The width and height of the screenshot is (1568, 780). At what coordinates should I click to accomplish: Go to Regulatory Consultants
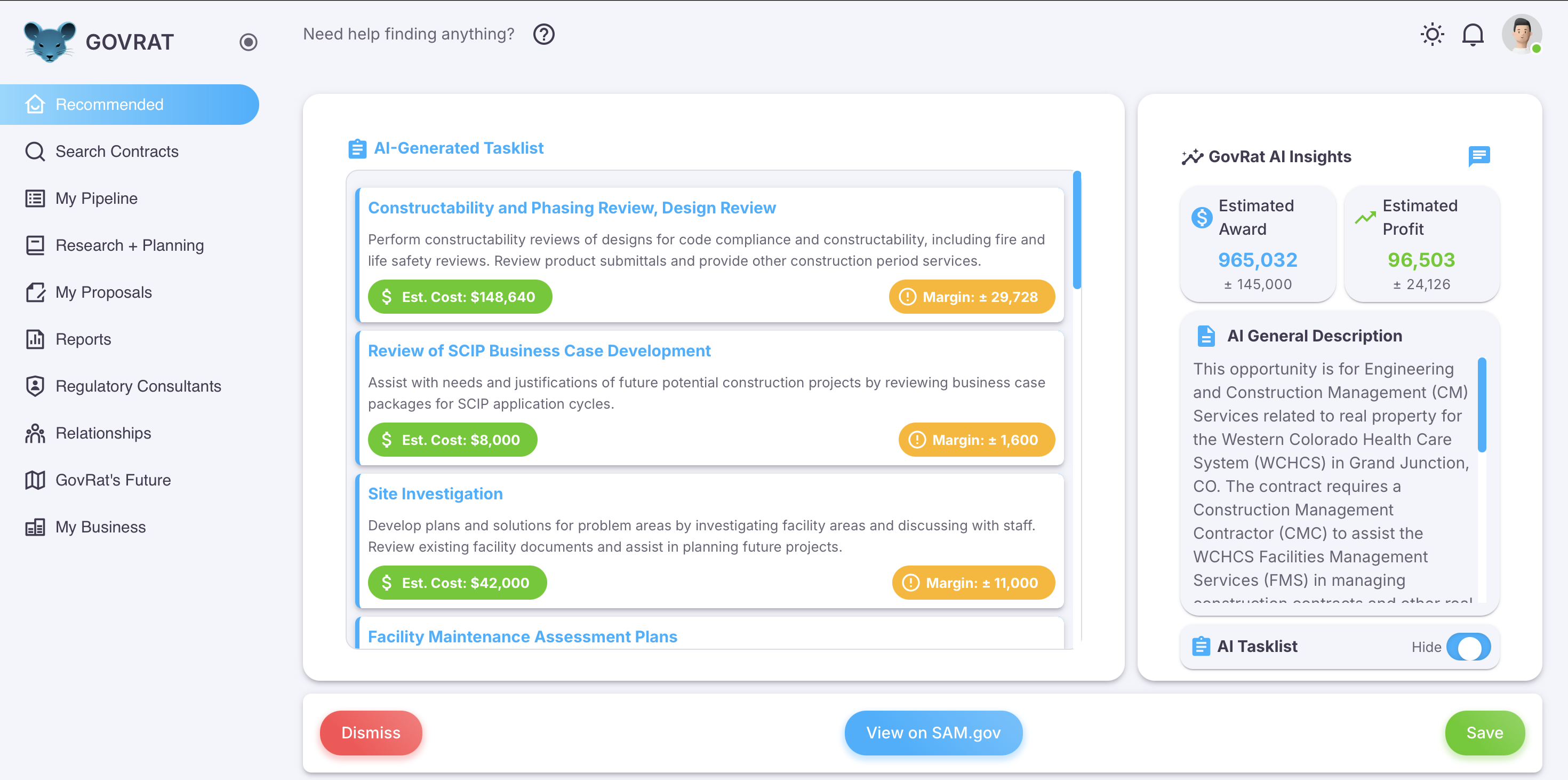129,385
